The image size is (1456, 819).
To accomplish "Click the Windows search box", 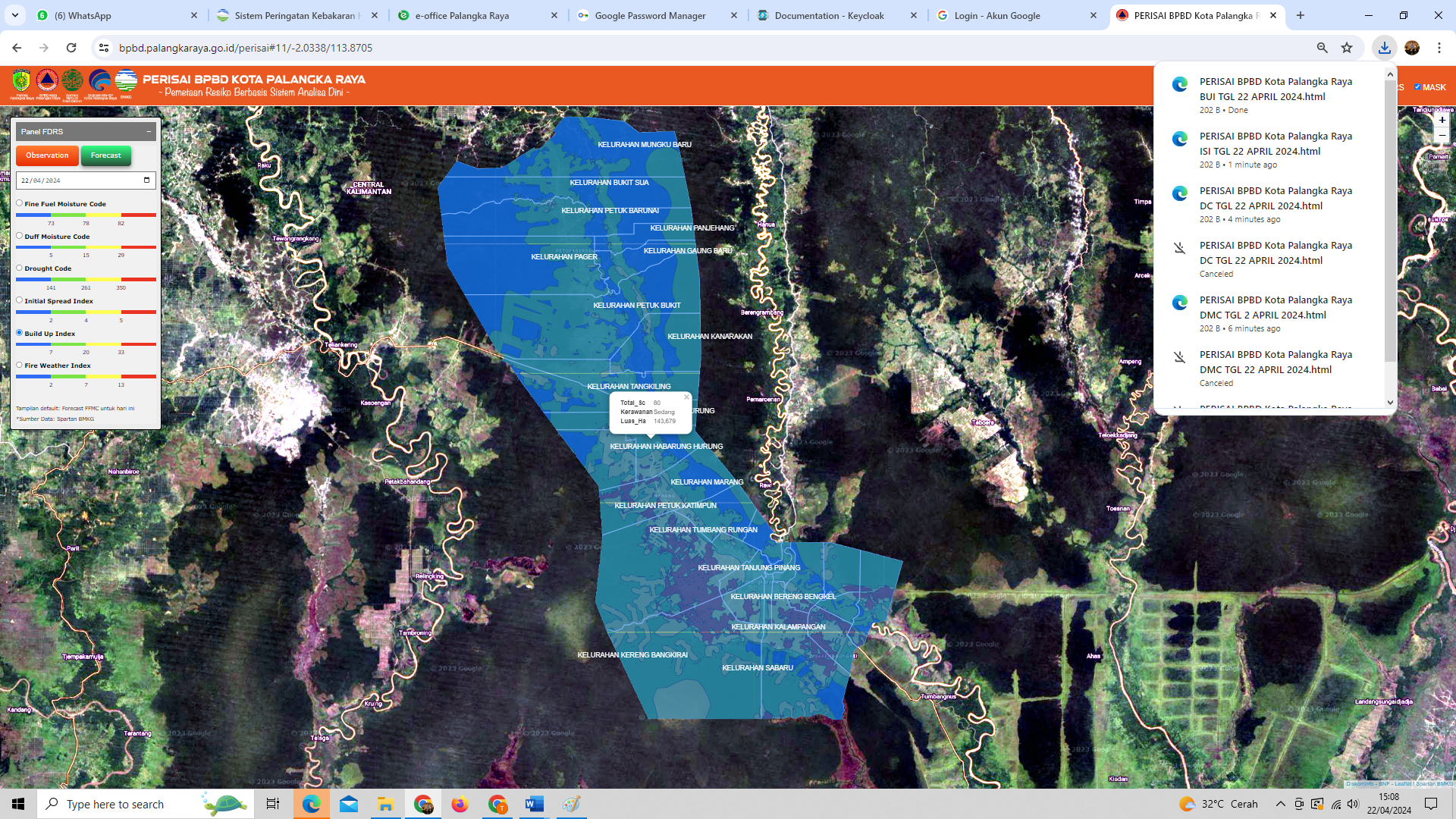I will point(144,804).
